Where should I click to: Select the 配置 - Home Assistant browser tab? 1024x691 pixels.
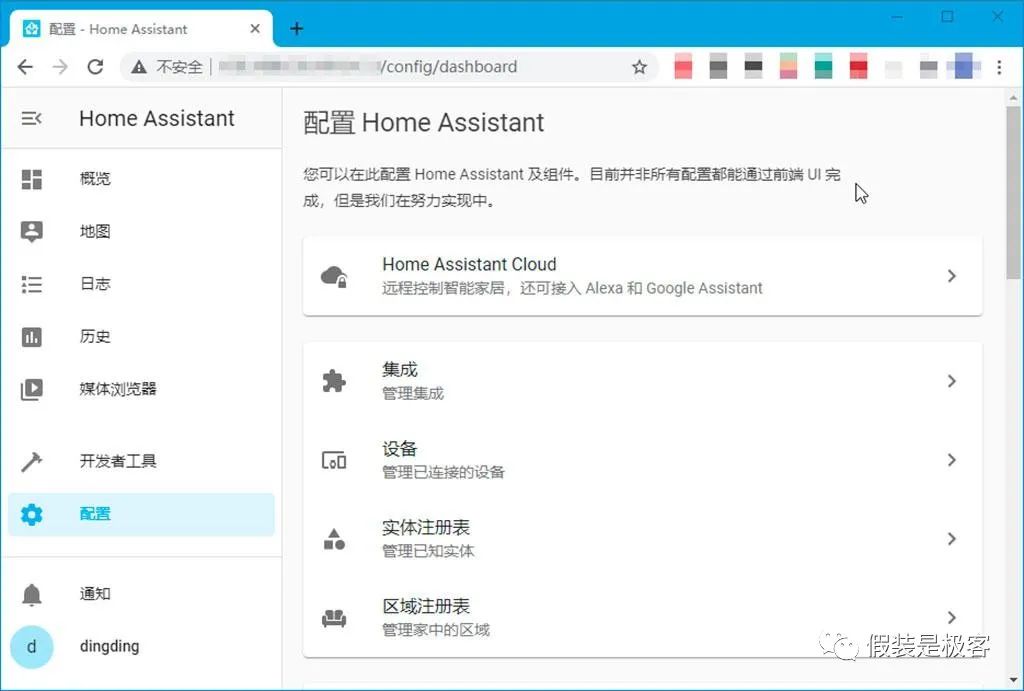[141, 29]
